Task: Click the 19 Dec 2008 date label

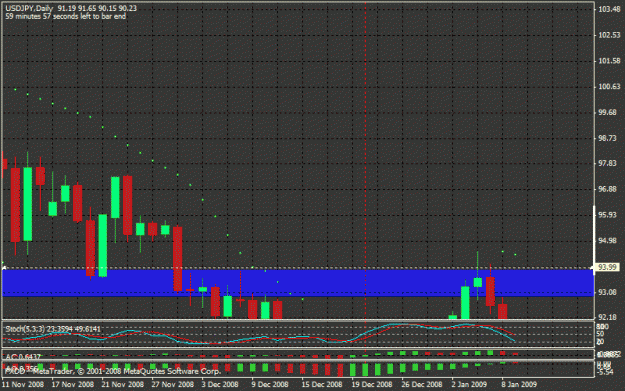Action: (372, 385)
